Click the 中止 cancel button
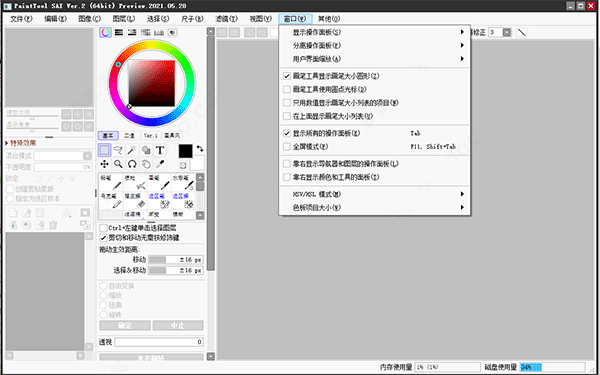Screen dimensions: 600x375 178,326
